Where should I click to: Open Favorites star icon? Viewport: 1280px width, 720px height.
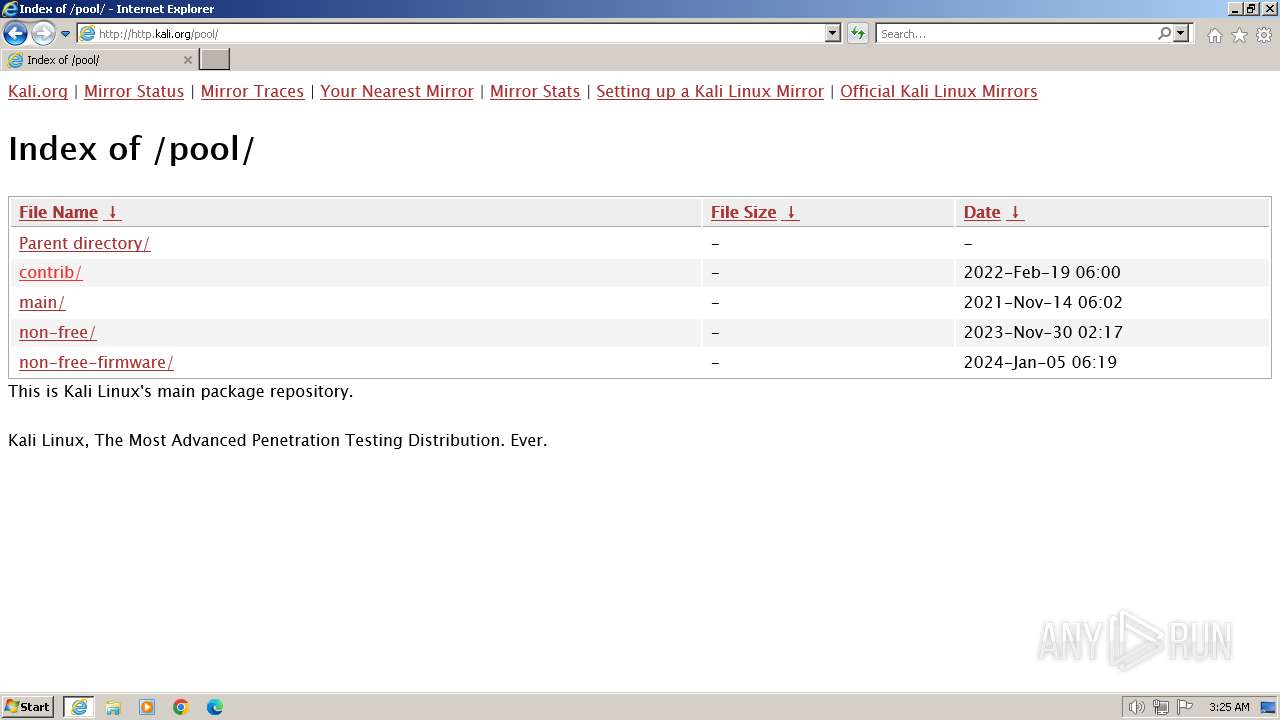tap(1239, 35)
